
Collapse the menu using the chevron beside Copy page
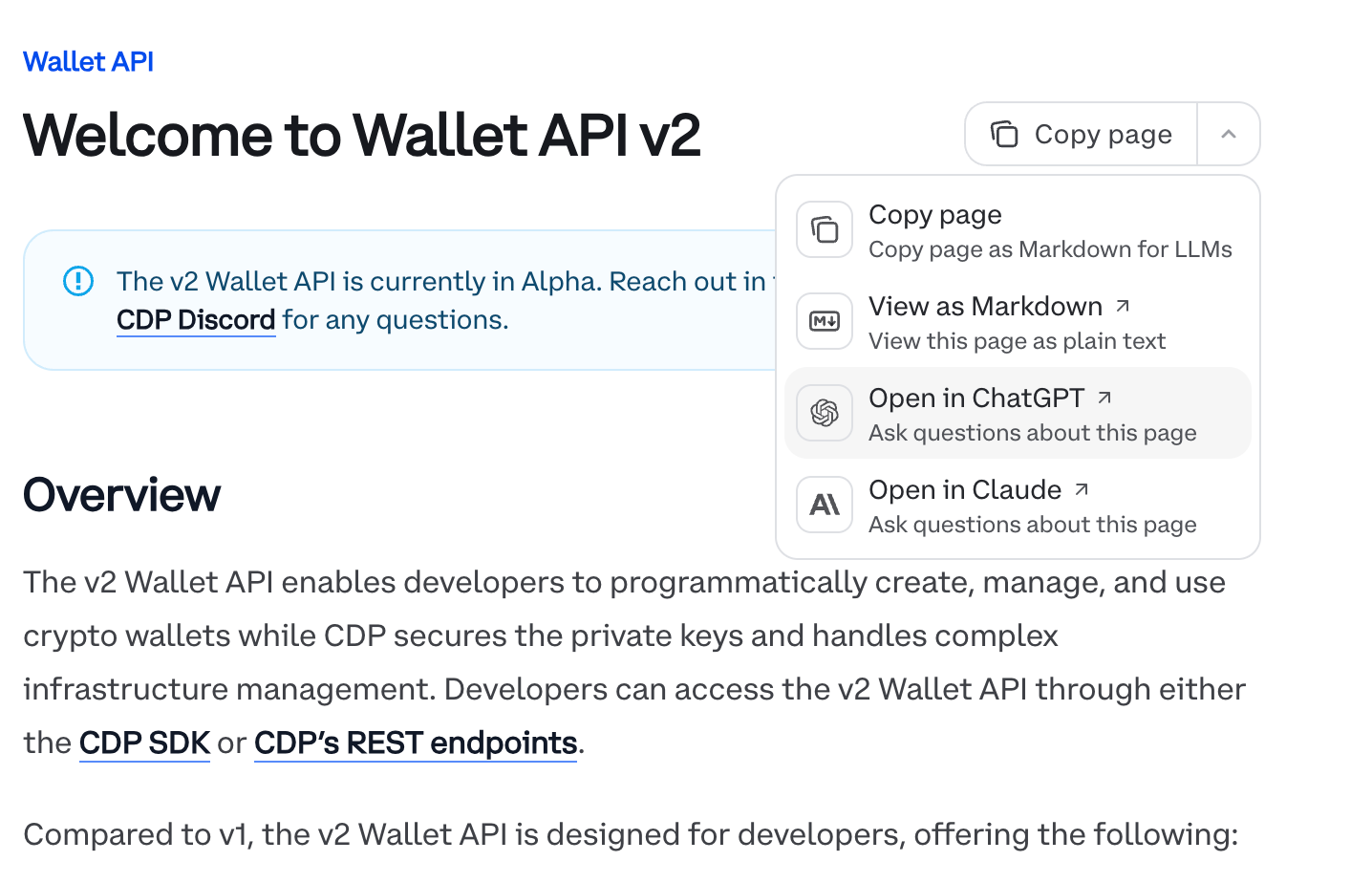pyautogui.click(x=1228, y=135)
